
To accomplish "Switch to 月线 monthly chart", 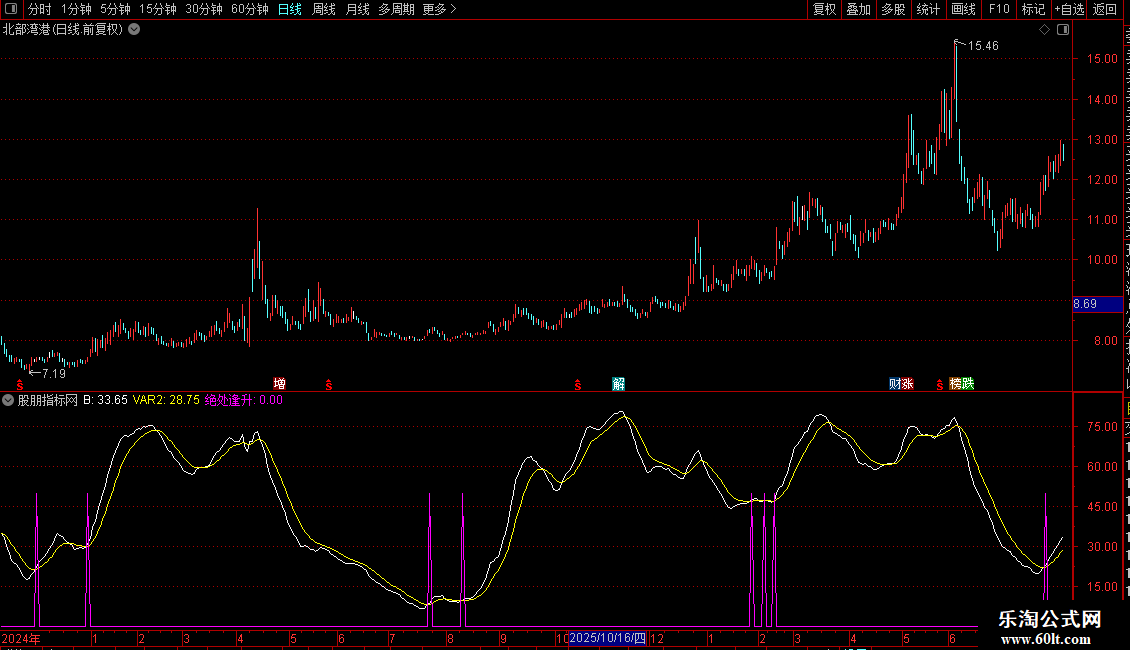I will 357,9.
